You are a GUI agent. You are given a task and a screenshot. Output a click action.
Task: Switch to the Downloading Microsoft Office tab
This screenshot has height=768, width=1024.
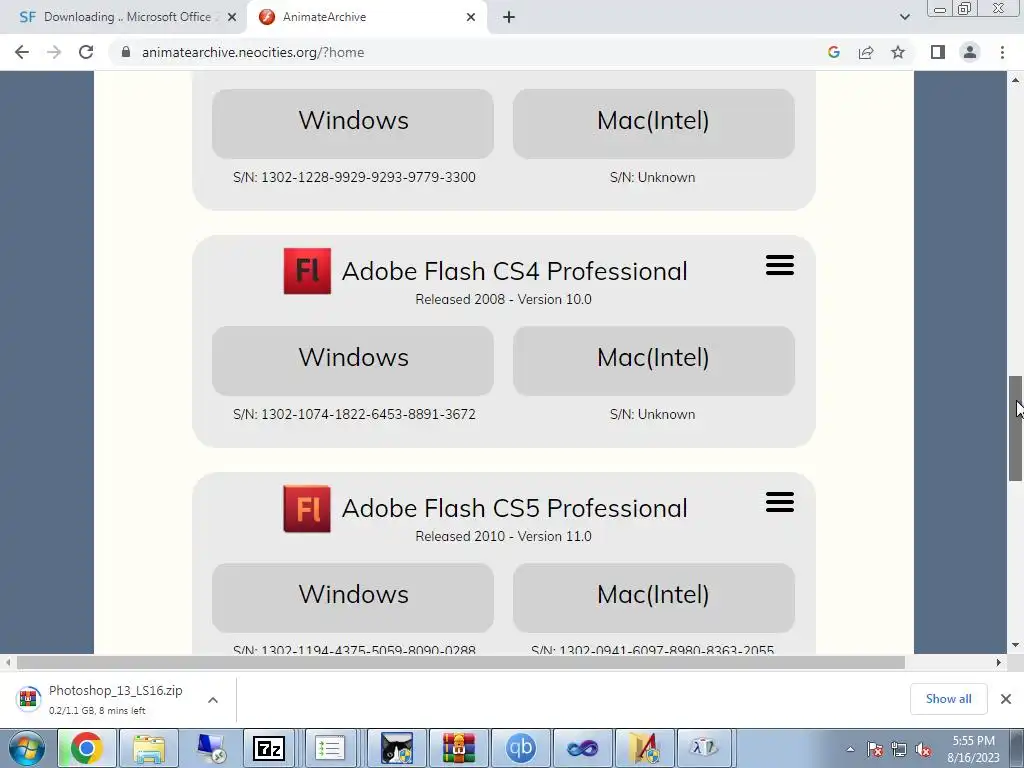pyautogui.click(x=124, y=18)
